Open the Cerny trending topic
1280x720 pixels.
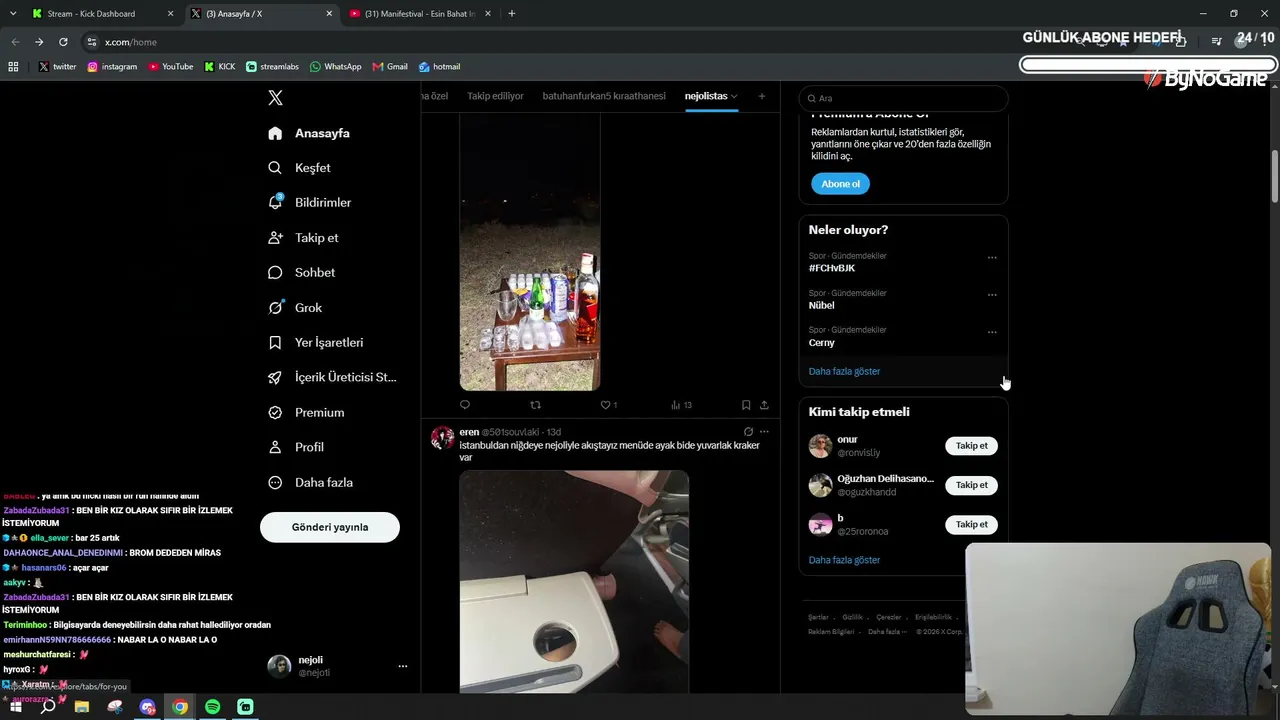click(822, 342)
